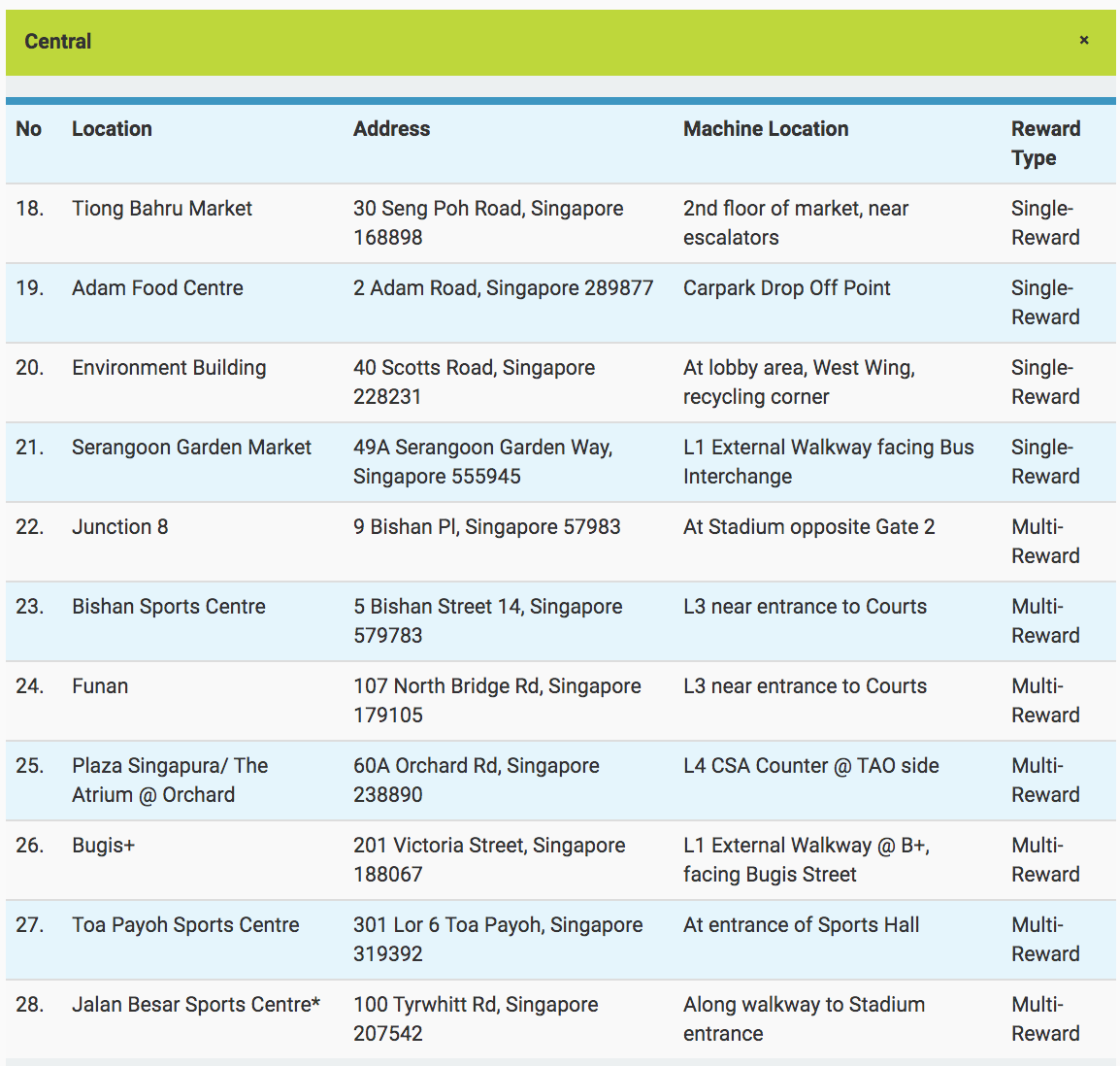Select Bishan Sports Centre location cell
The height and width of the screenshot is (1066, 1120).
point(169,606)
